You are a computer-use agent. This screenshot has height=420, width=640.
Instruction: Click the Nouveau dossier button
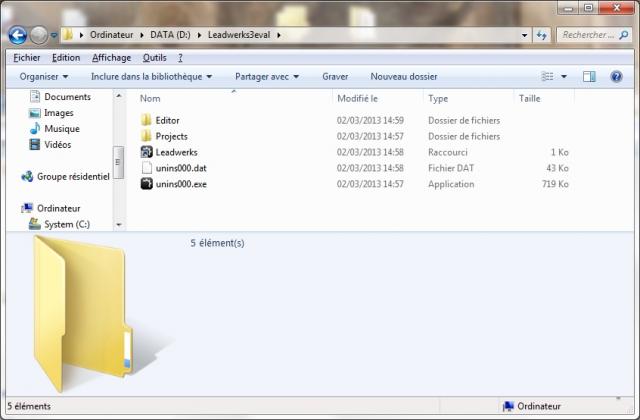[403, 76]
